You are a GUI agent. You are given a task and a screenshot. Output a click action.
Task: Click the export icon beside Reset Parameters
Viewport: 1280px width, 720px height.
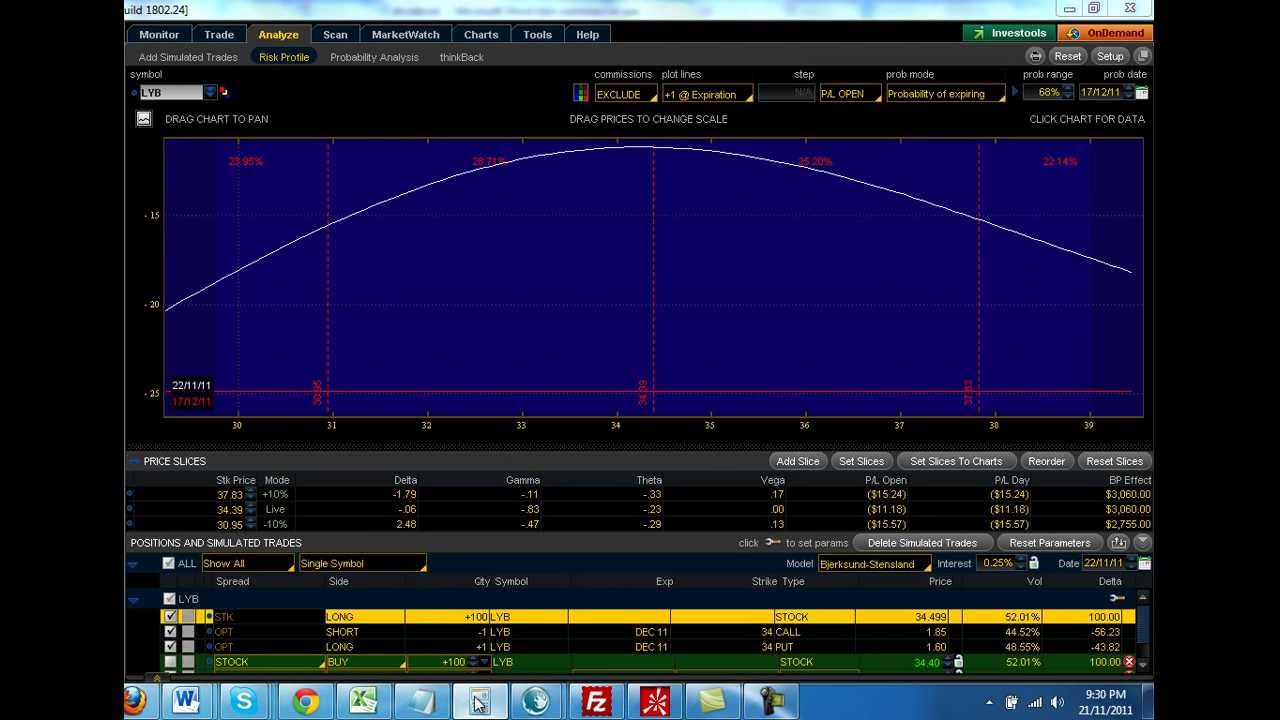point(1118,542)
